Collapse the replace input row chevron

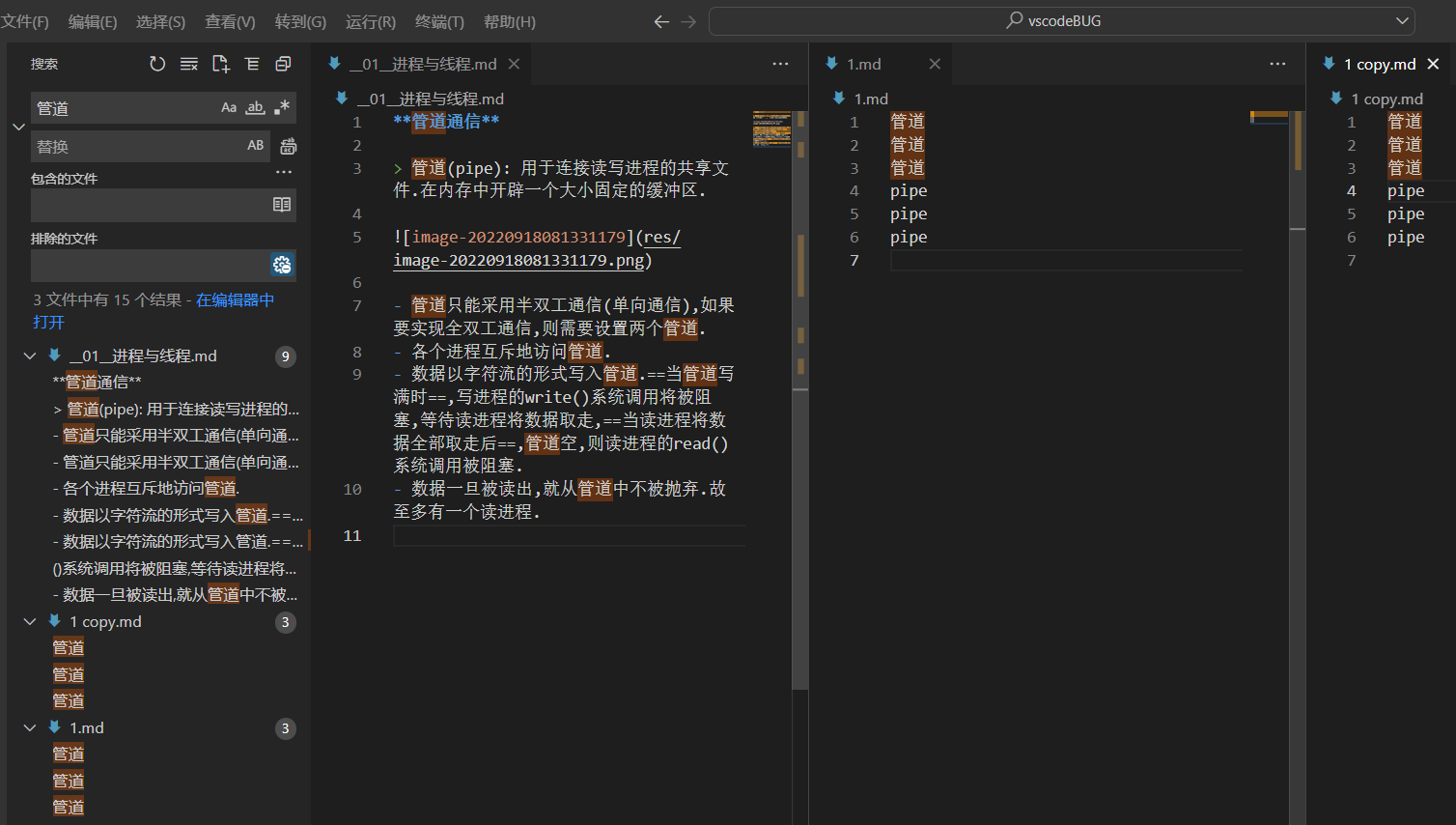click(18, 126)
